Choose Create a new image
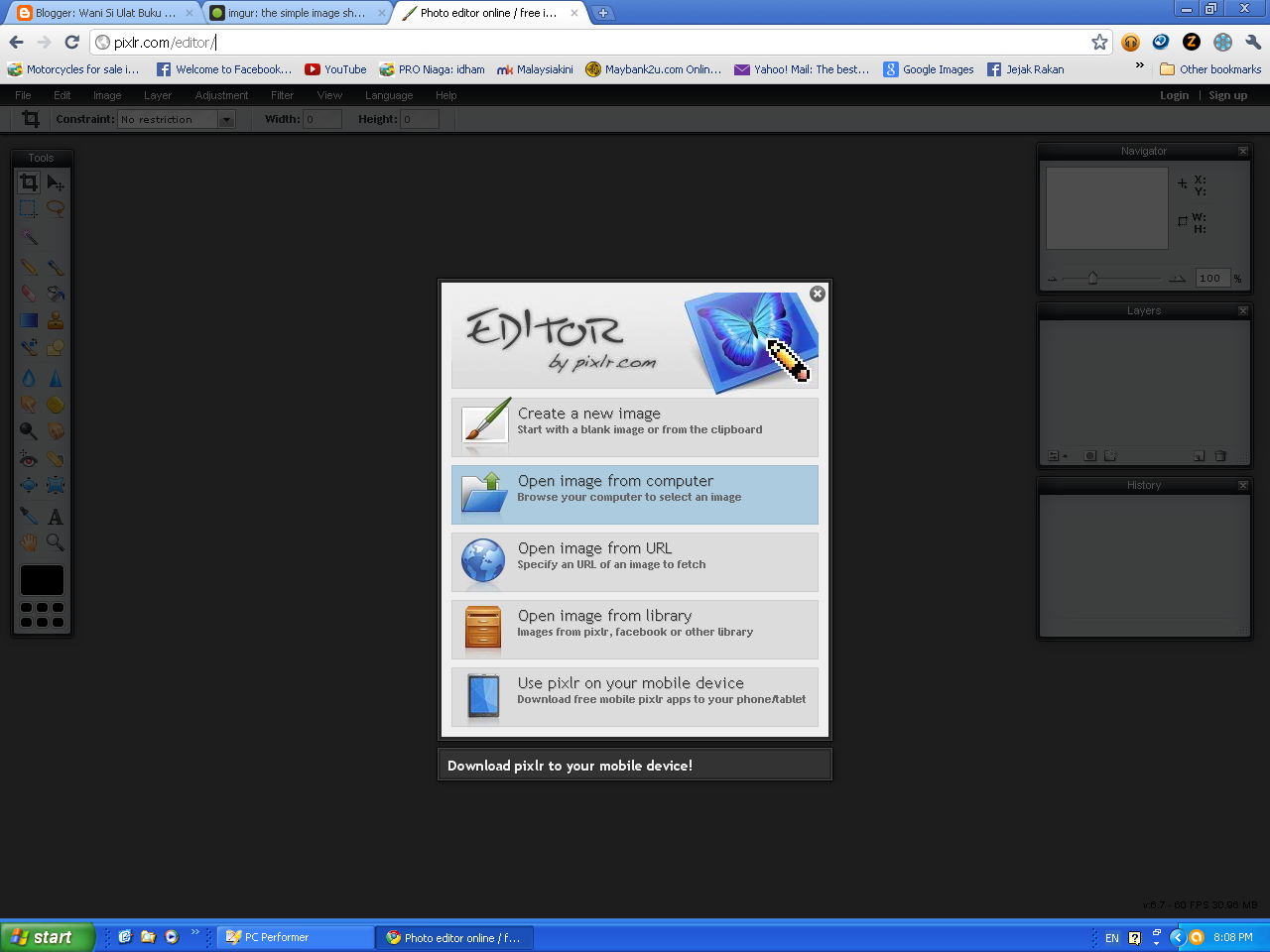This screenshot has height=952, width=1270. click(635, 427)
